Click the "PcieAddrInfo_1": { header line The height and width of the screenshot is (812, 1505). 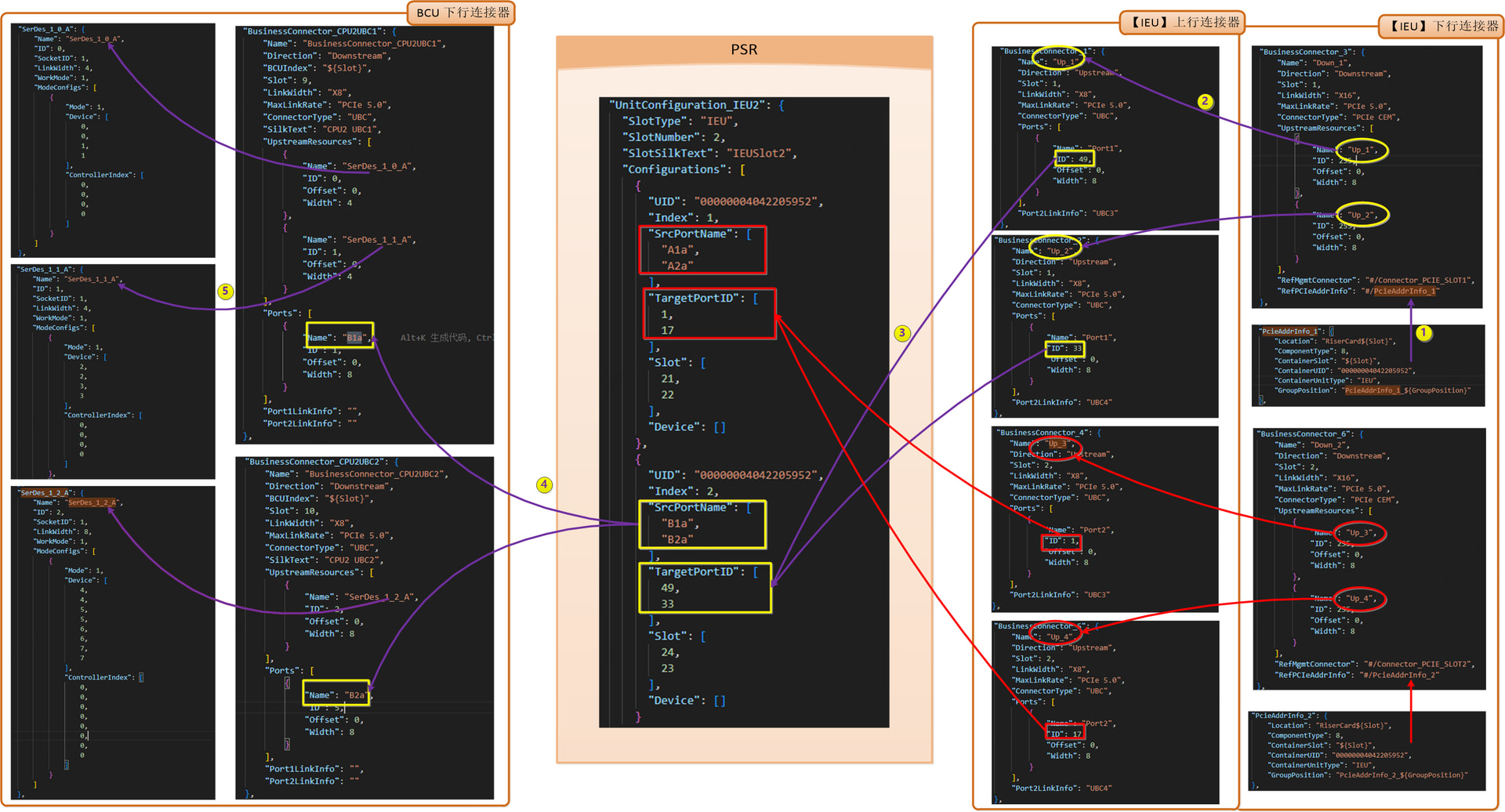[1296, 332]
